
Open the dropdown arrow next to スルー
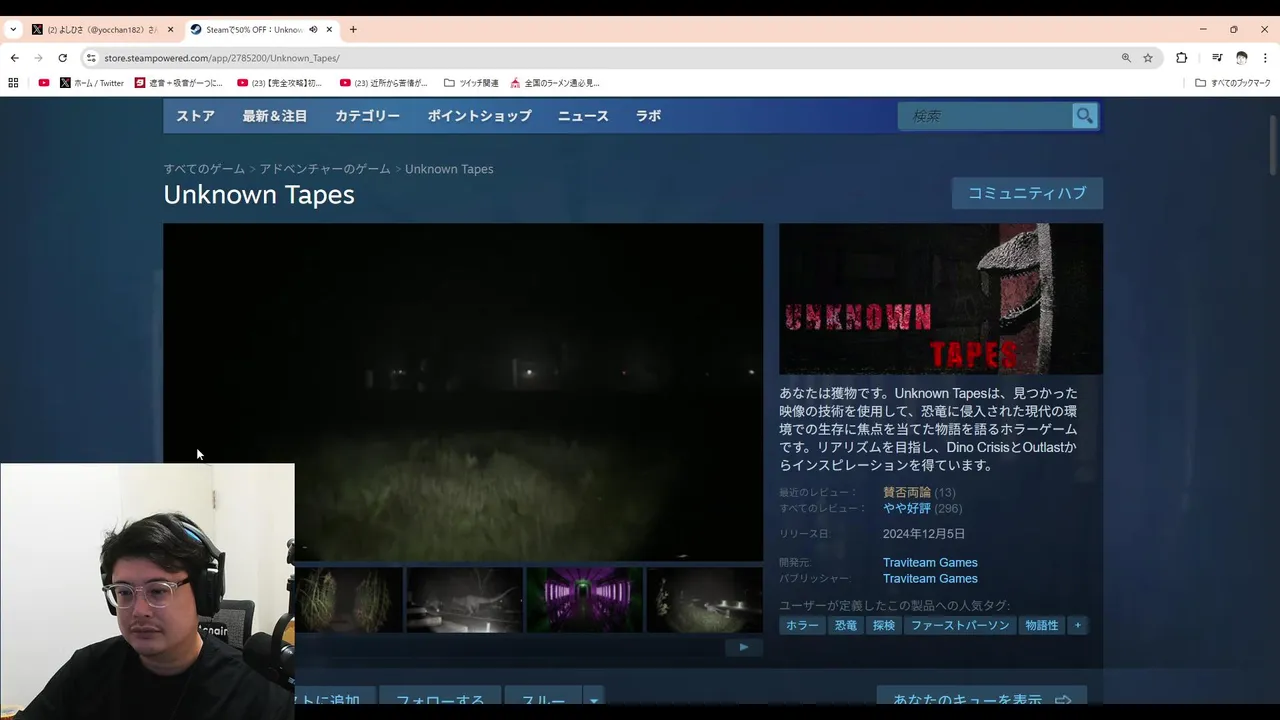593,701
